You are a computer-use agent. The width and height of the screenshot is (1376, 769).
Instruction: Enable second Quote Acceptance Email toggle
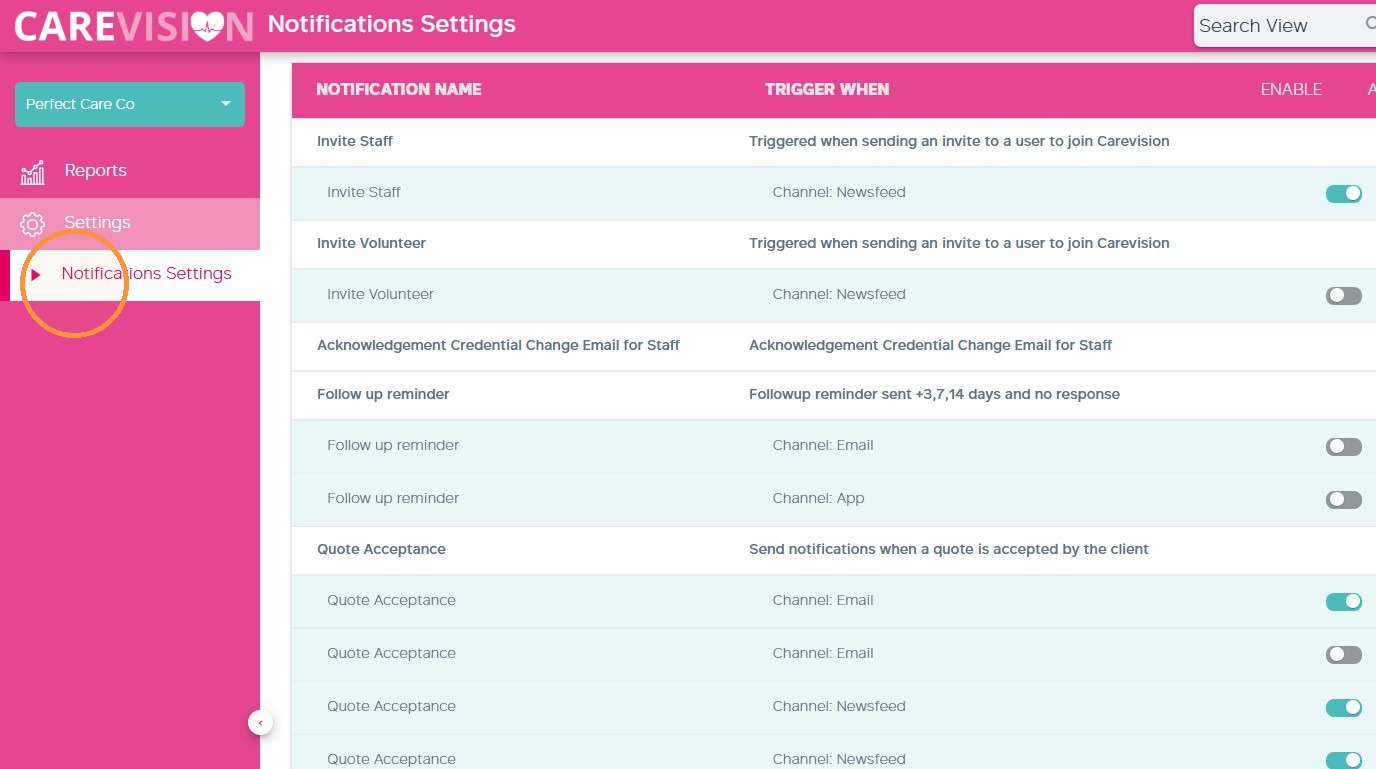click(x=1343, y=654)
